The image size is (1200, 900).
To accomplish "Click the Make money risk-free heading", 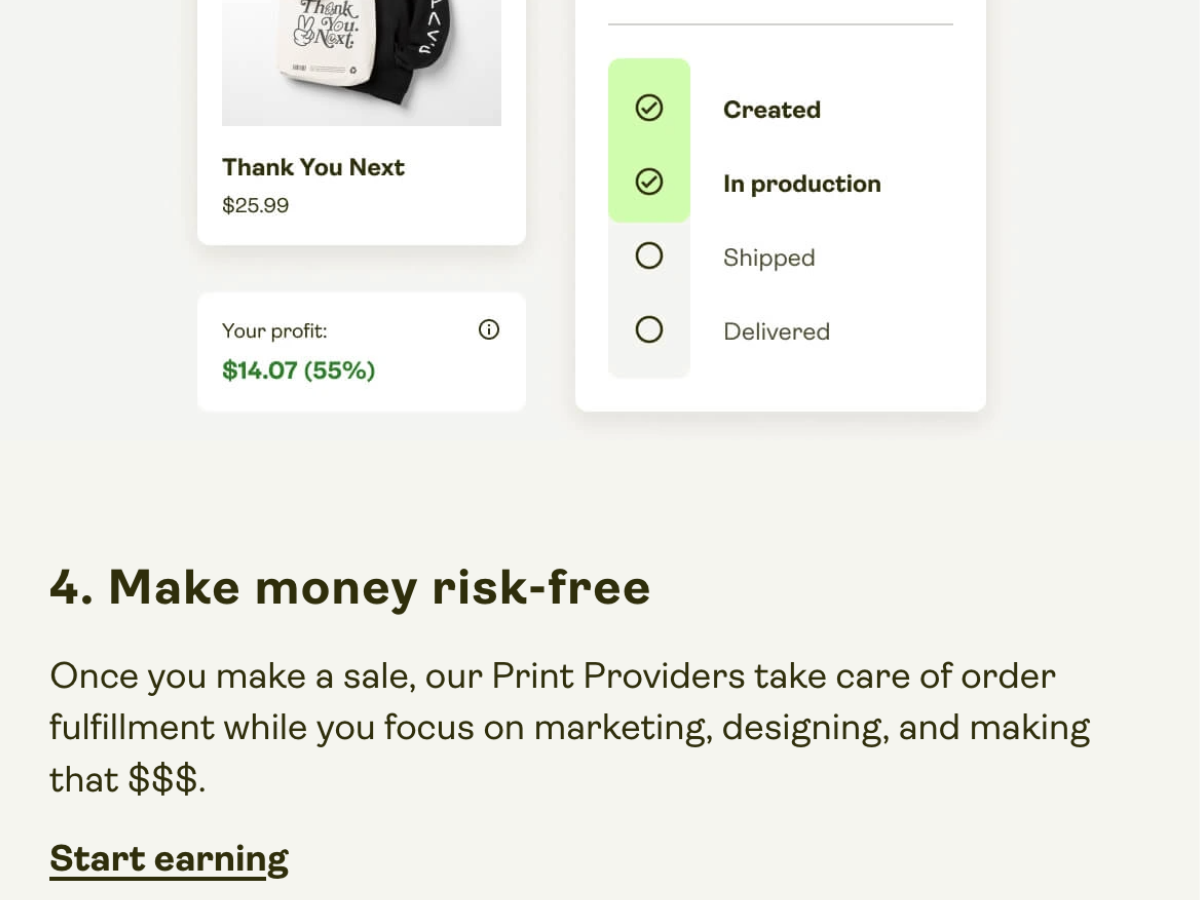I will pyautogui.click(x=350, y=587).
